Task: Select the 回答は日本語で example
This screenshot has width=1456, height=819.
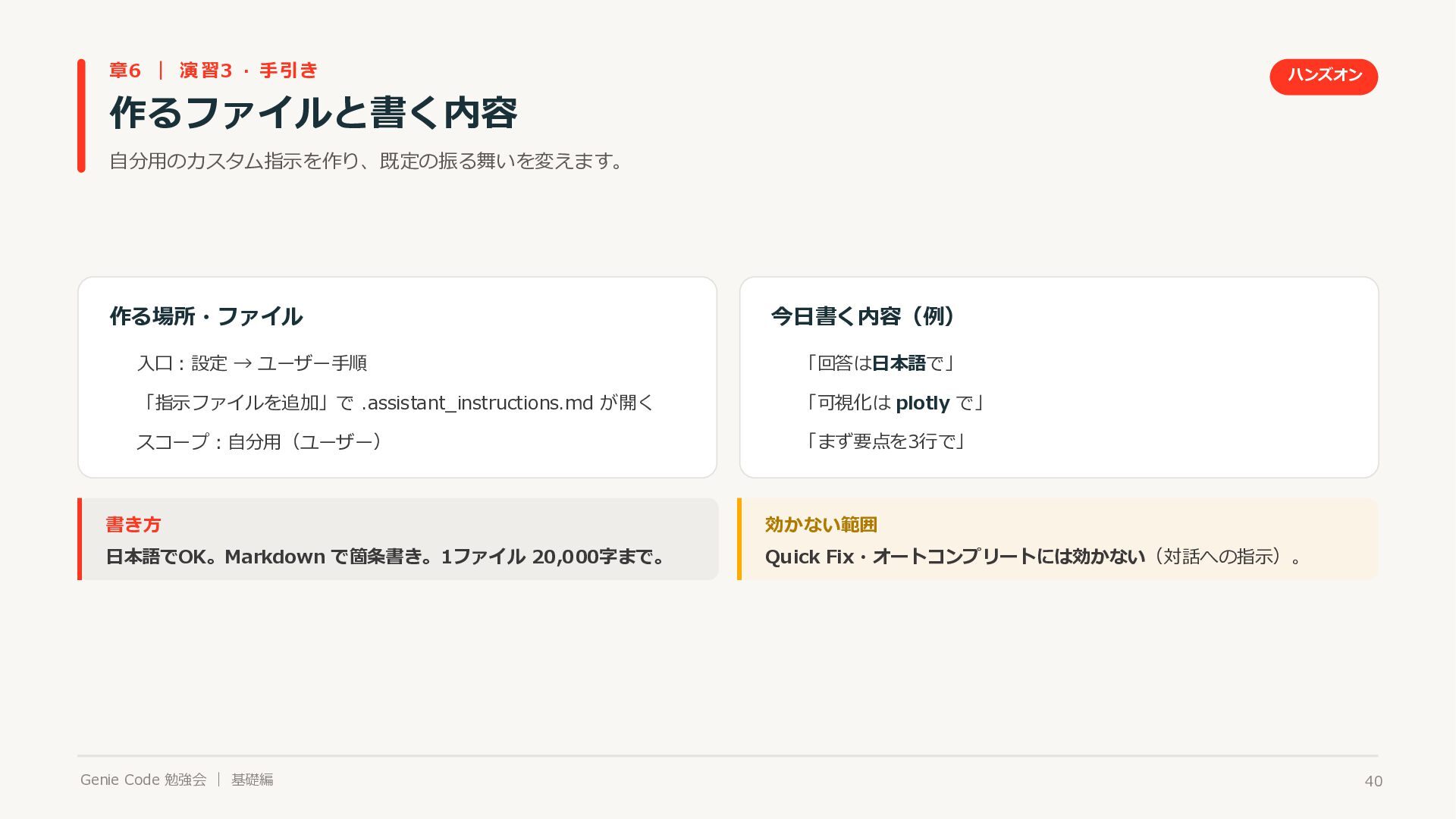Action: 878,363
